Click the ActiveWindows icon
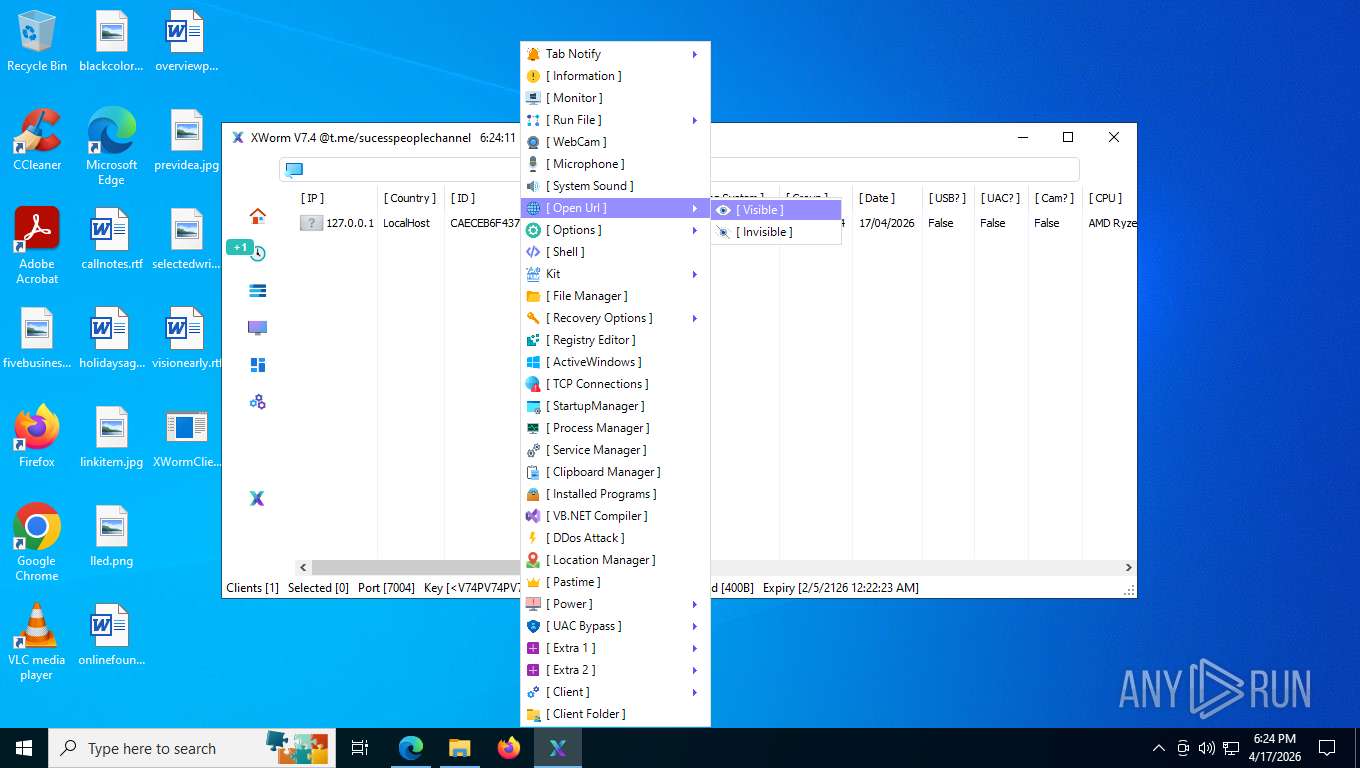1360x768 pixels. [x=533, y=362]
